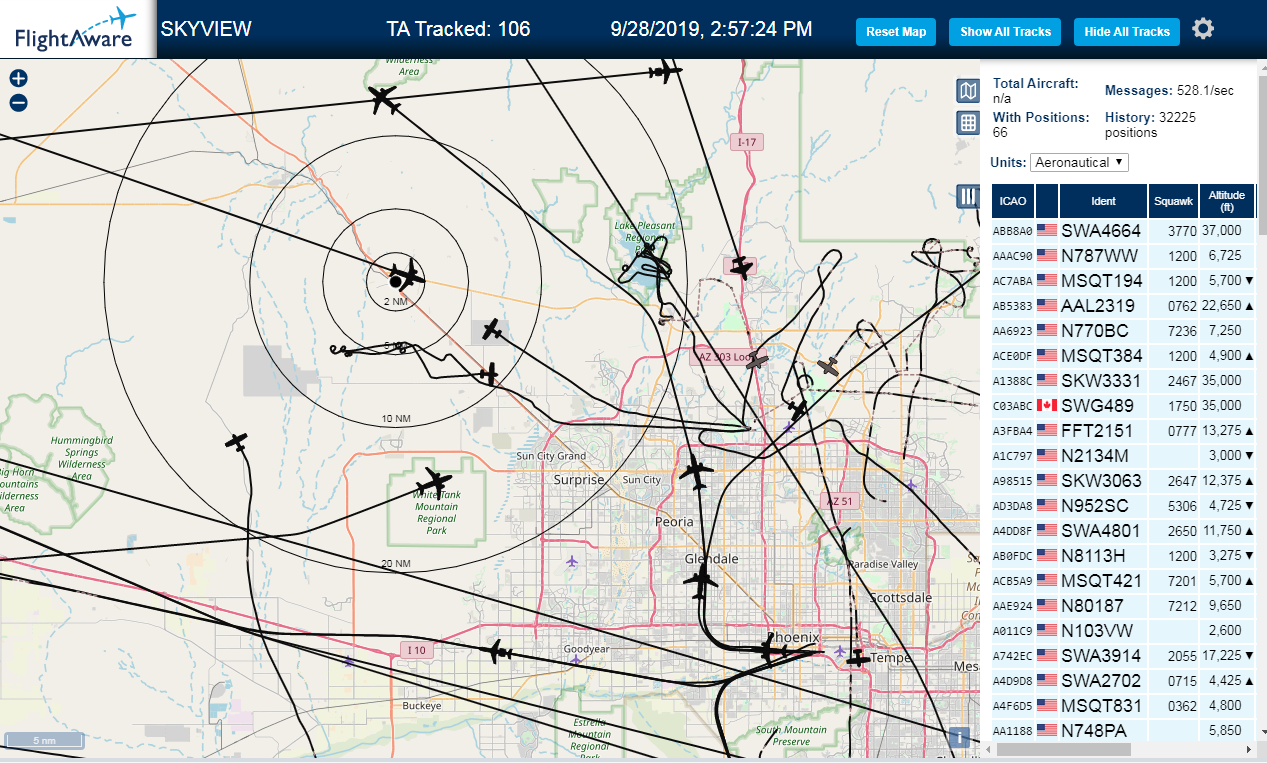Viewport: 1267px width, 763px height.
Task: Select brown aircraft beside AZ 303 Loop label
Action: [x=757, y=359]
